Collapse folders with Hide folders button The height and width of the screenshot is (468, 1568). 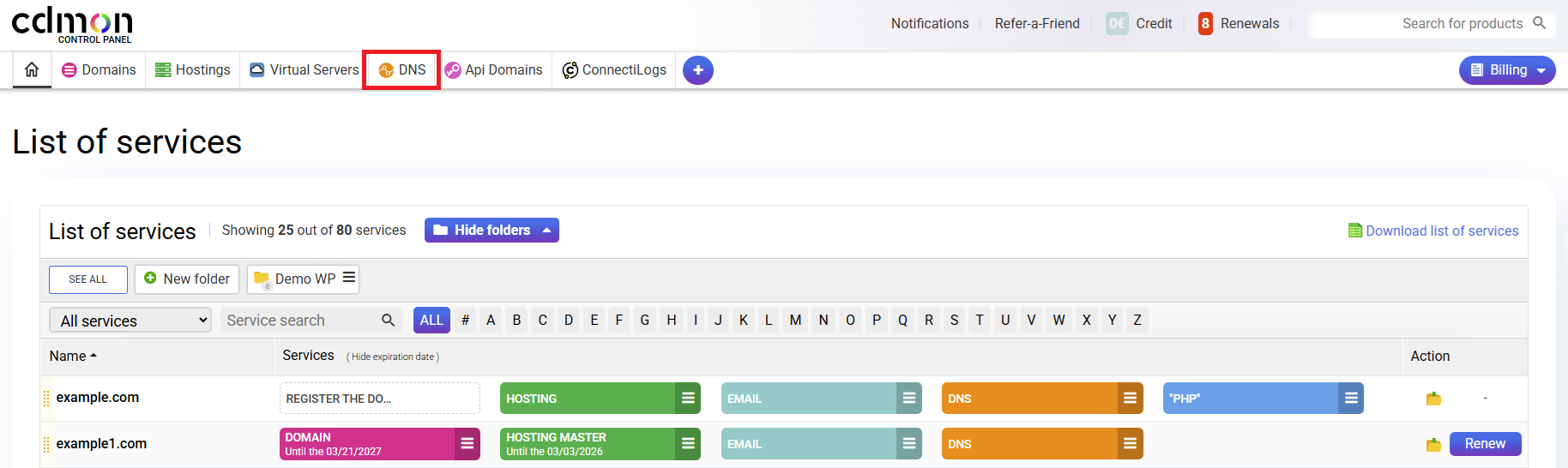point(492,230)
